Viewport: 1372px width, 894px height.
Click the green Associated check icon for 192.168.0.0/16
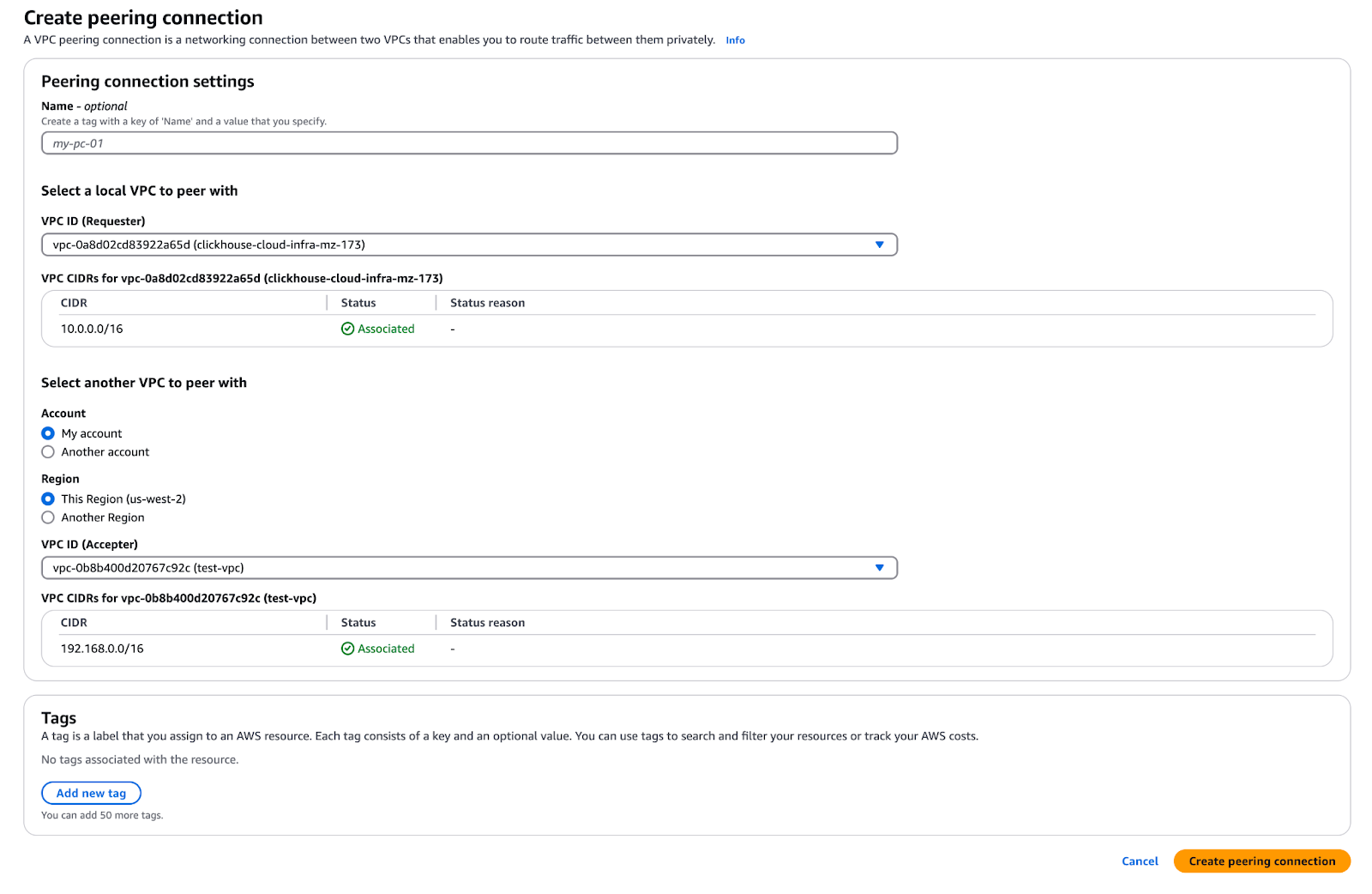(347, 649)
